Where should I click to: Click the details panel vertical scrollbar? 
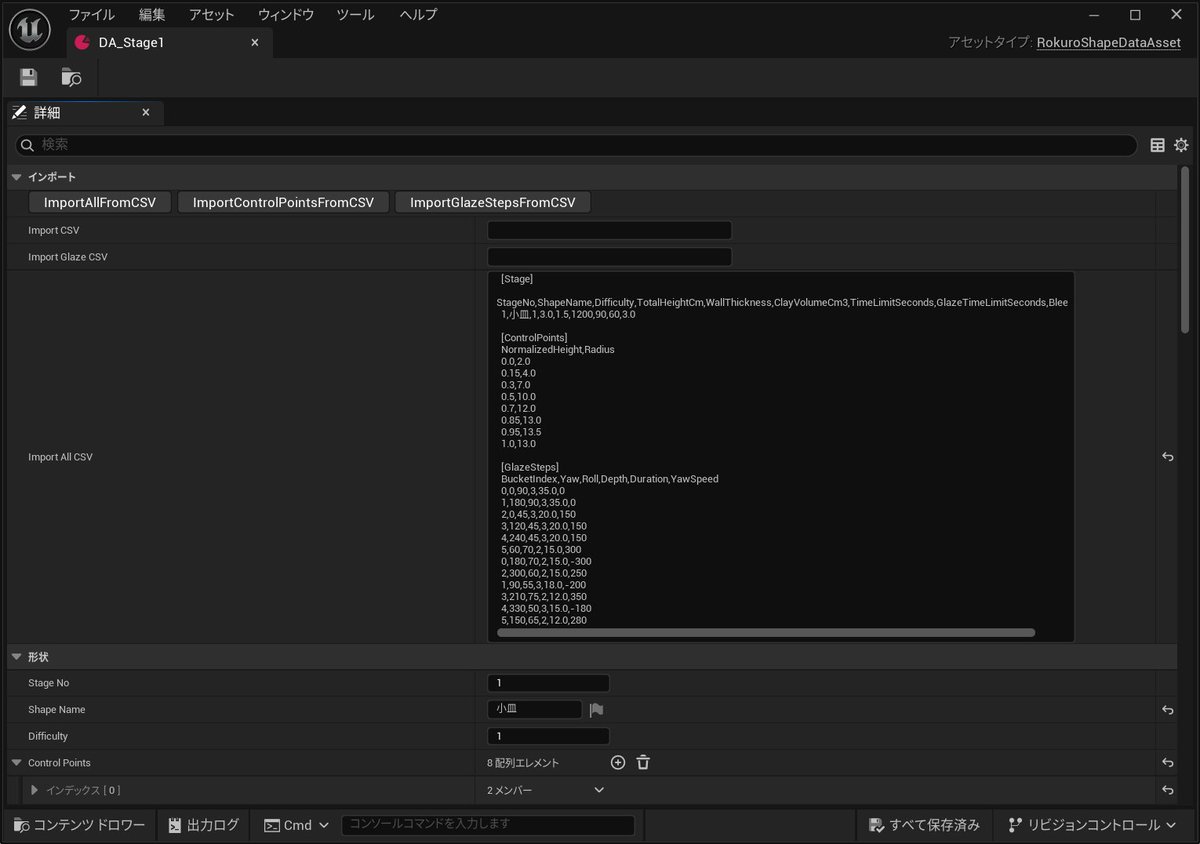[x=1185, y=250]
